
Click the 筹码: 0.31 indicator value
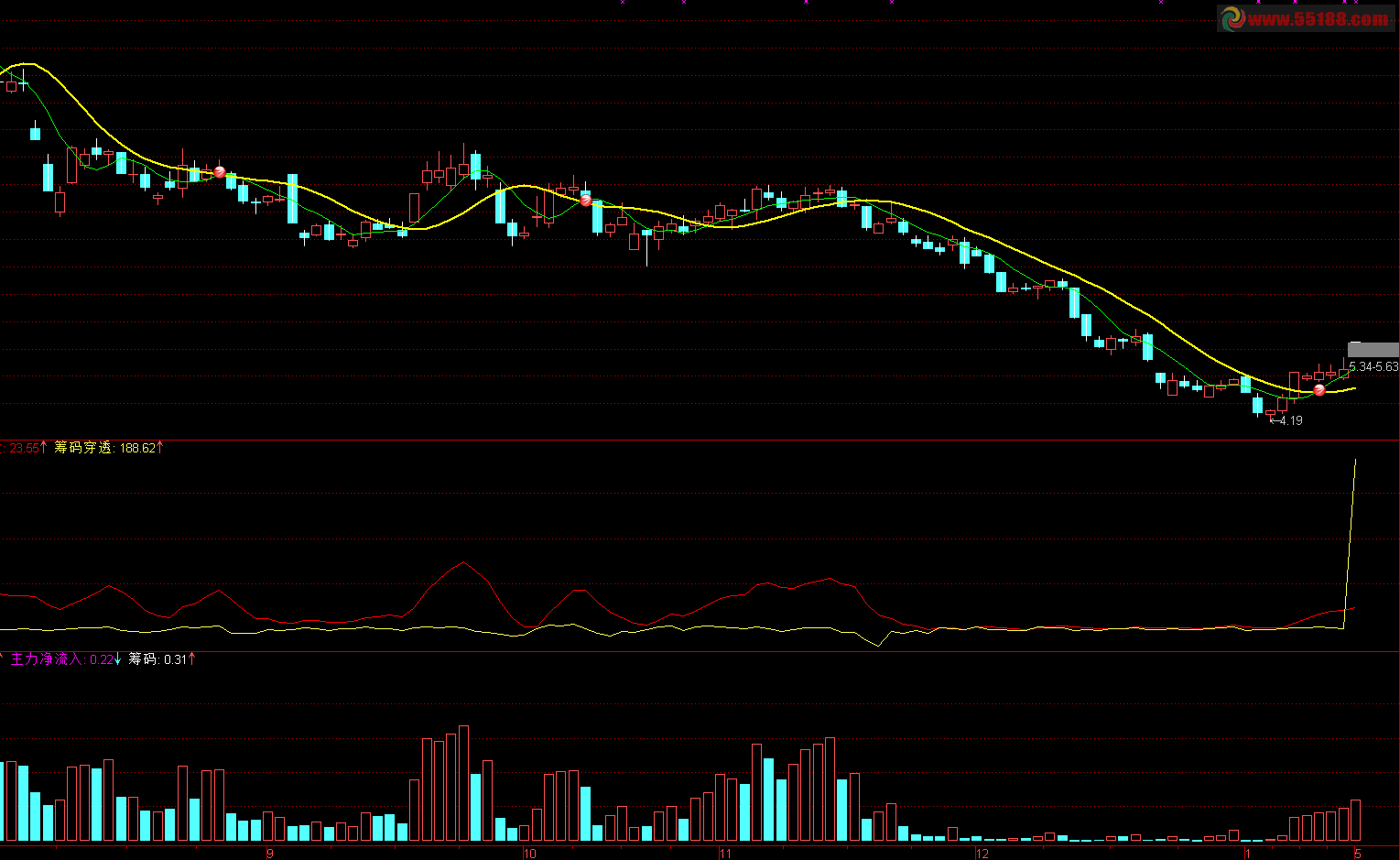(157, 659)
